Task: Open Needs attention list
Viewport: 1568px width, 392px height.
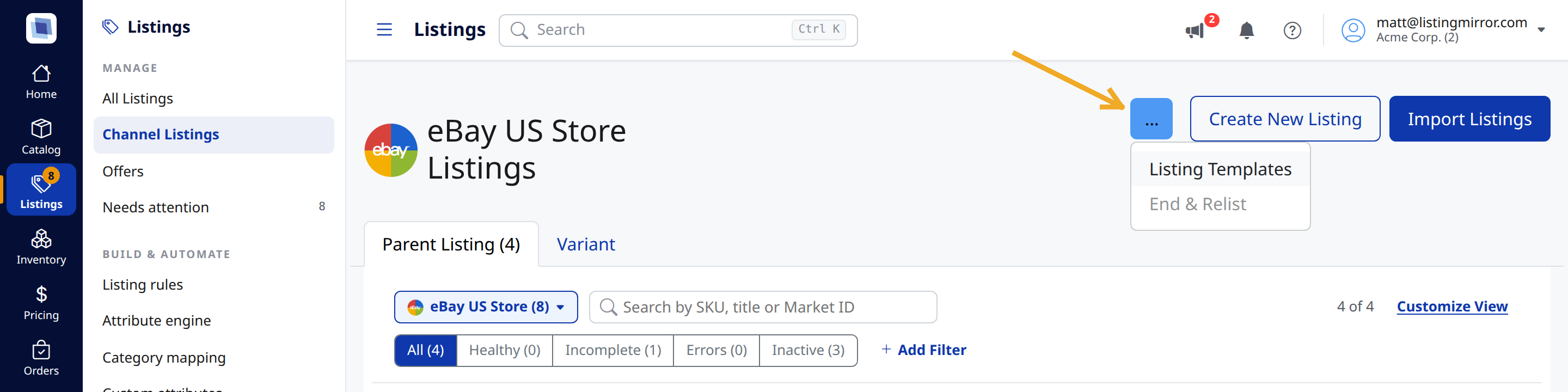Action: (x=213, y=207)
